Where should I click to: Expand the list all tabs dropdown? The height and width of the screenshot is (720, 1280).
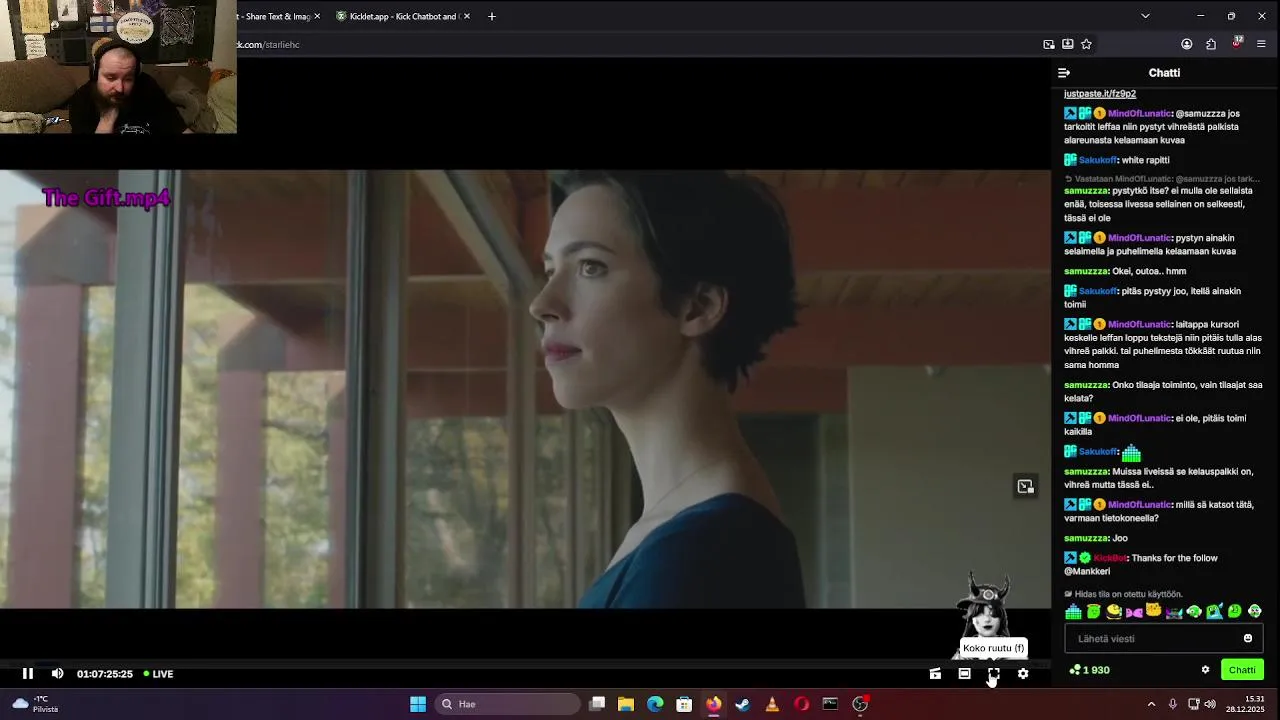1145,16
